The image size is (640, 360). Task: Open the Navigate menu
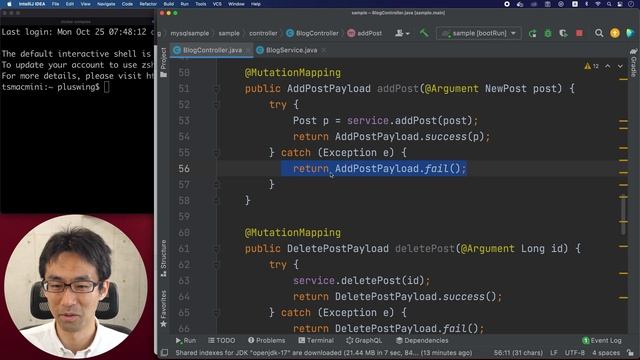click(106, 4)
